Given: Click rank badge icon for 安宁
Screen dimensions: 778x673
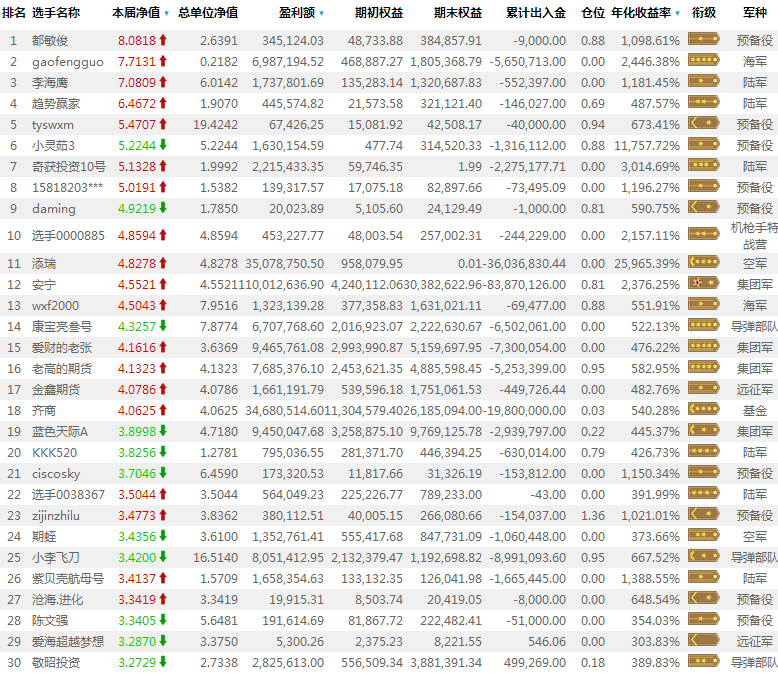Looking at the screenshot, I should pyautogui.click(x=704, y=283).
